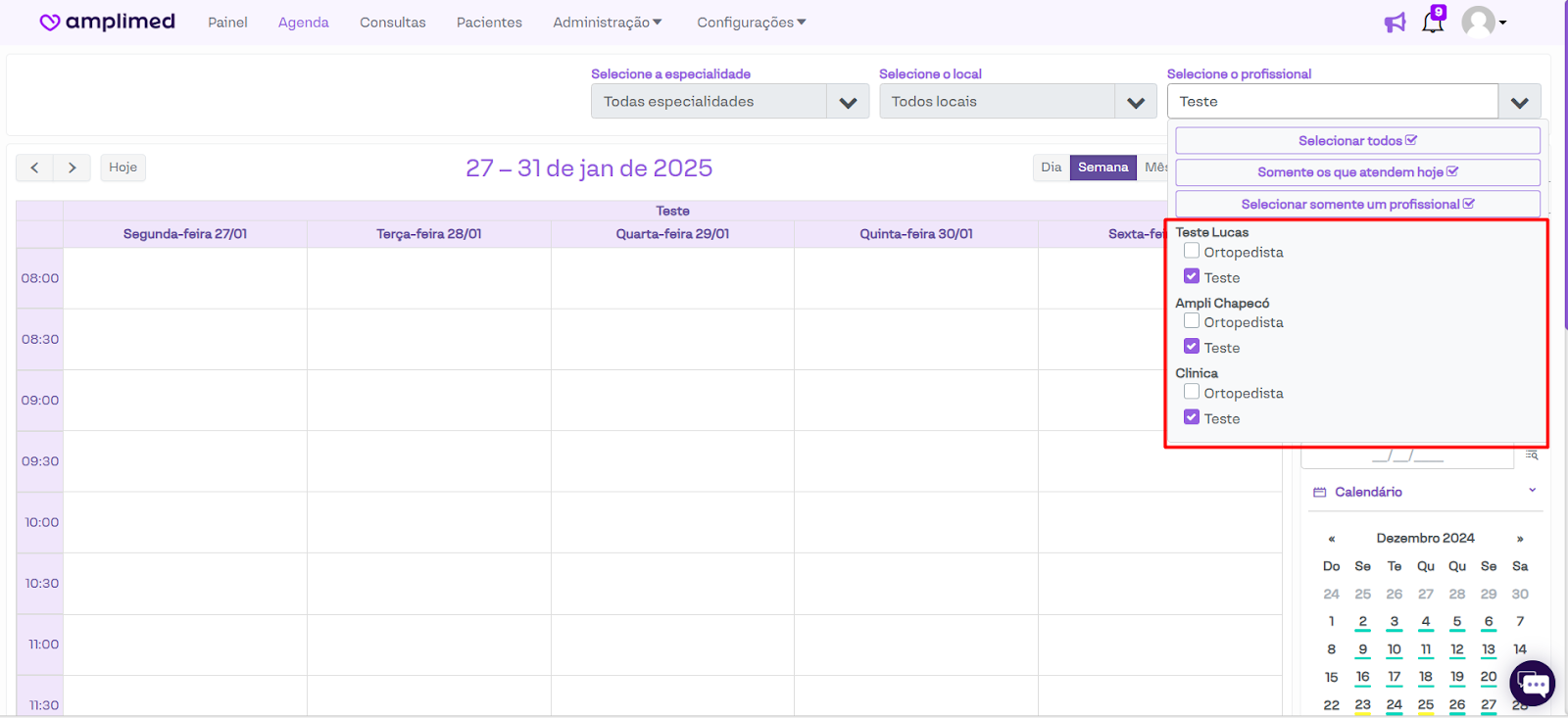The height and width of the screenshot is (718, 1568).
Task: Check Ortopedista under Teste Lucas
Action: [x=1192, y=251]
